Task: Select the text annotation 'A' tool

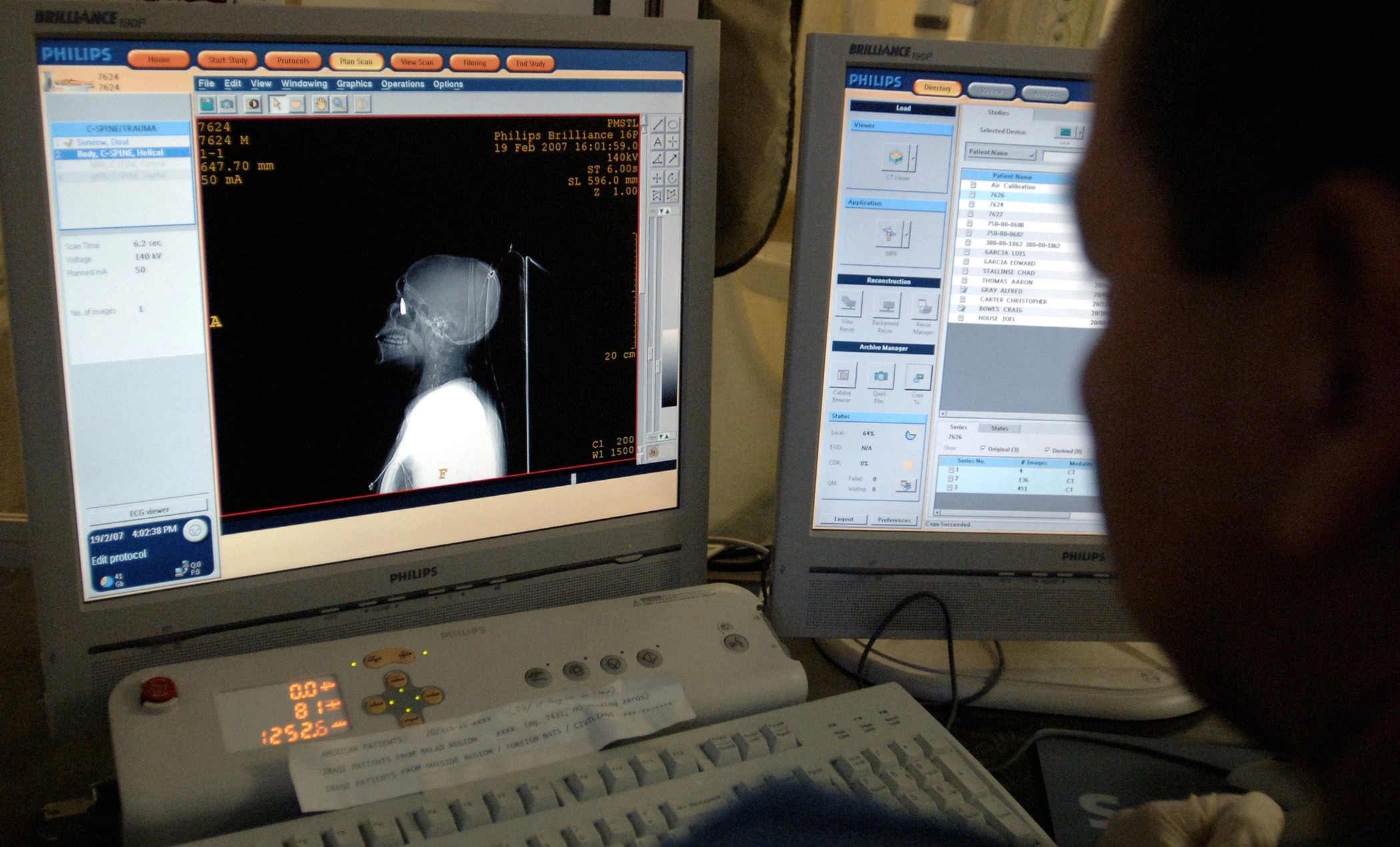Action: tap(657, 142)
